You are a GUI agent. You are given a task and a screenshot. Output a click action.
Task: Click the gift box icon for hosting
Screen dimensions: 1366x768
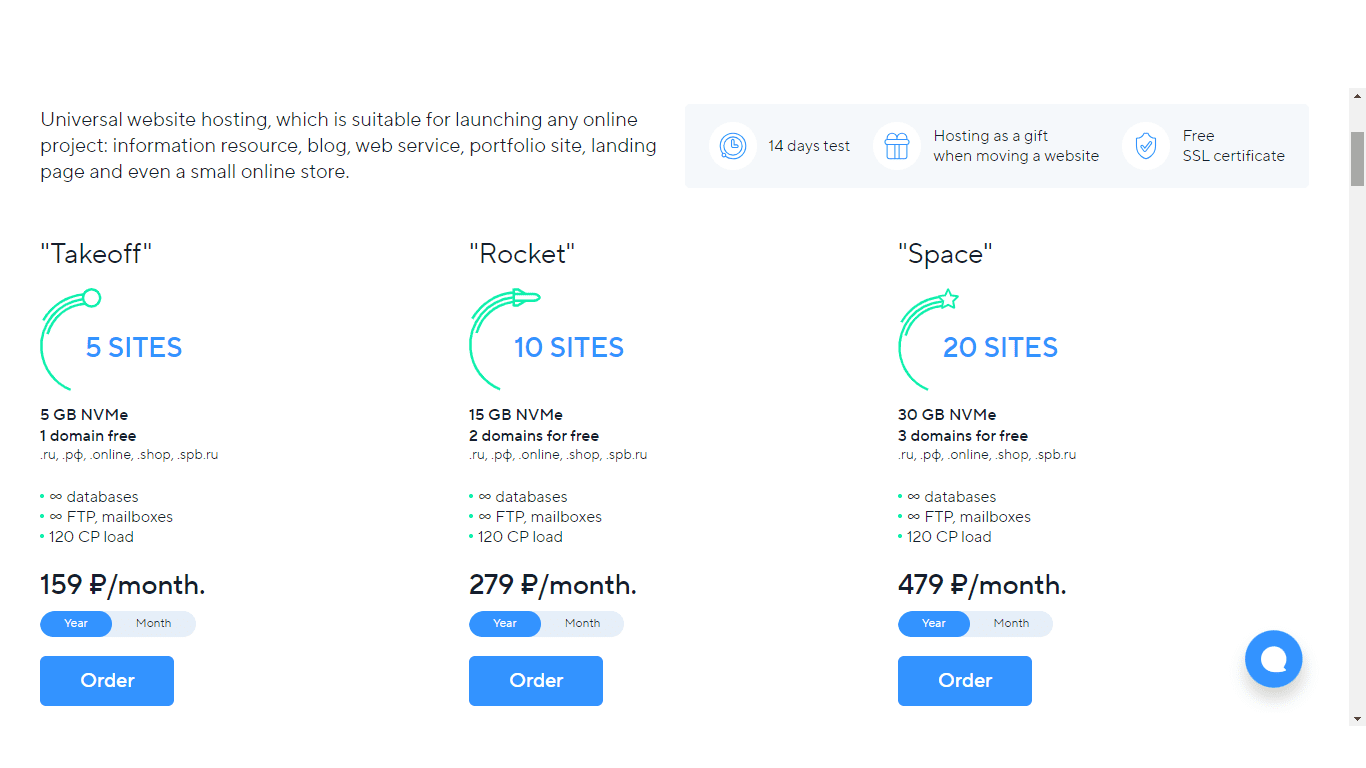pyautogui.click(x=897, y=146)
